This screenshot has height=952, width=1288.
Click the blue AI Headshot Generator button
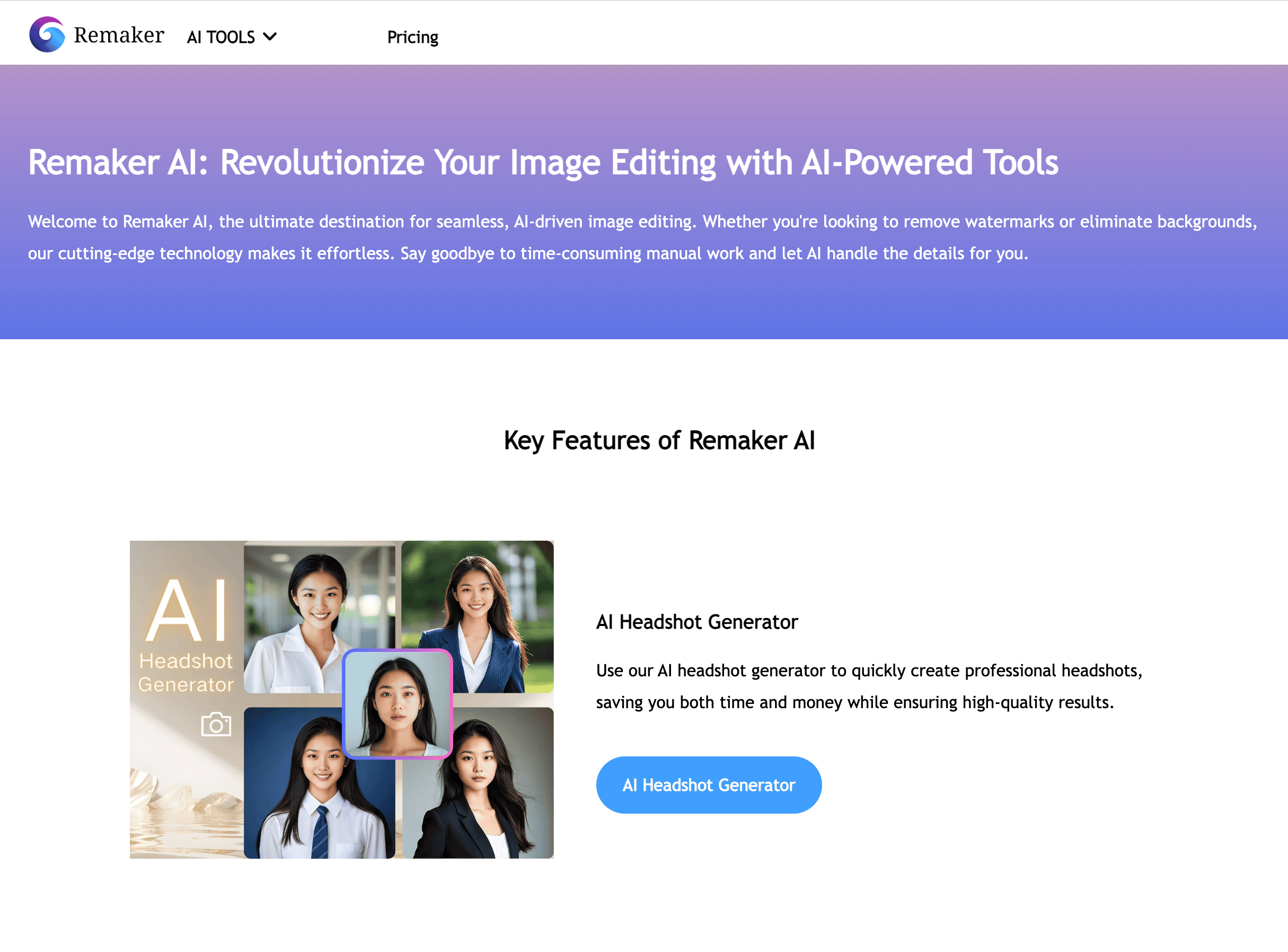[709, 785]
